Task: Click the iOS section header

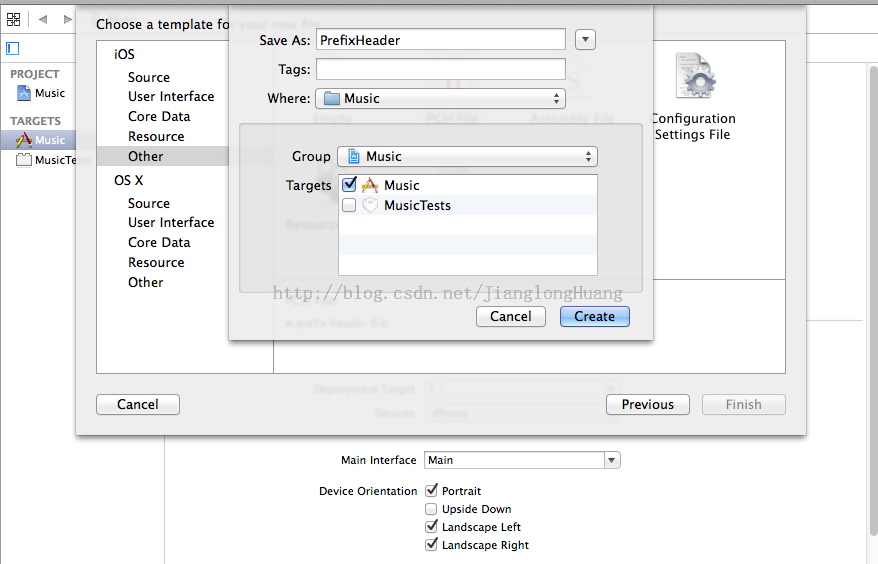Action: click(x=124, y=54)
